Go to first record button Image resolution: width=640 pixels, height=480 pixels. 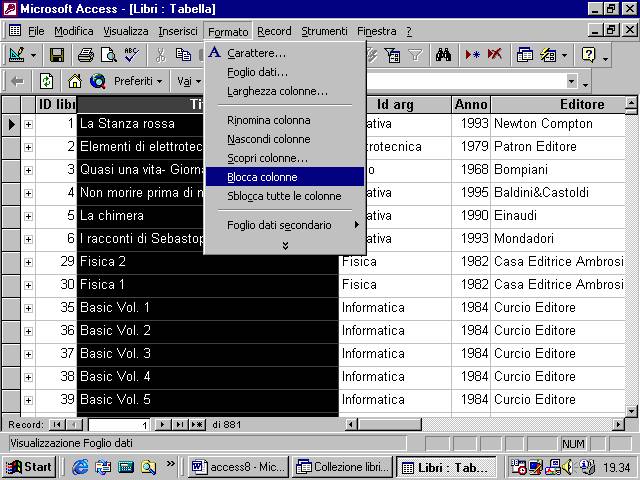coord(57,425)
